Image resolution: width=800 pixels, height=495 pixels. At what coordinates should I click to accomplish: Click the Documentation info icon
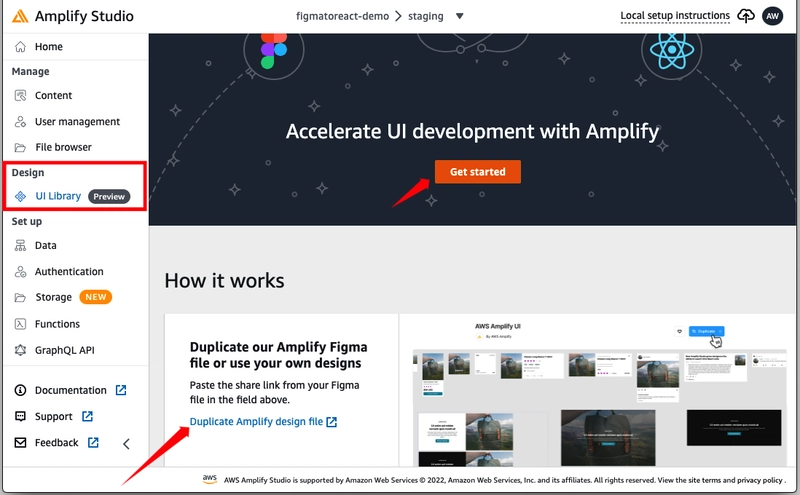coord(20,390)
